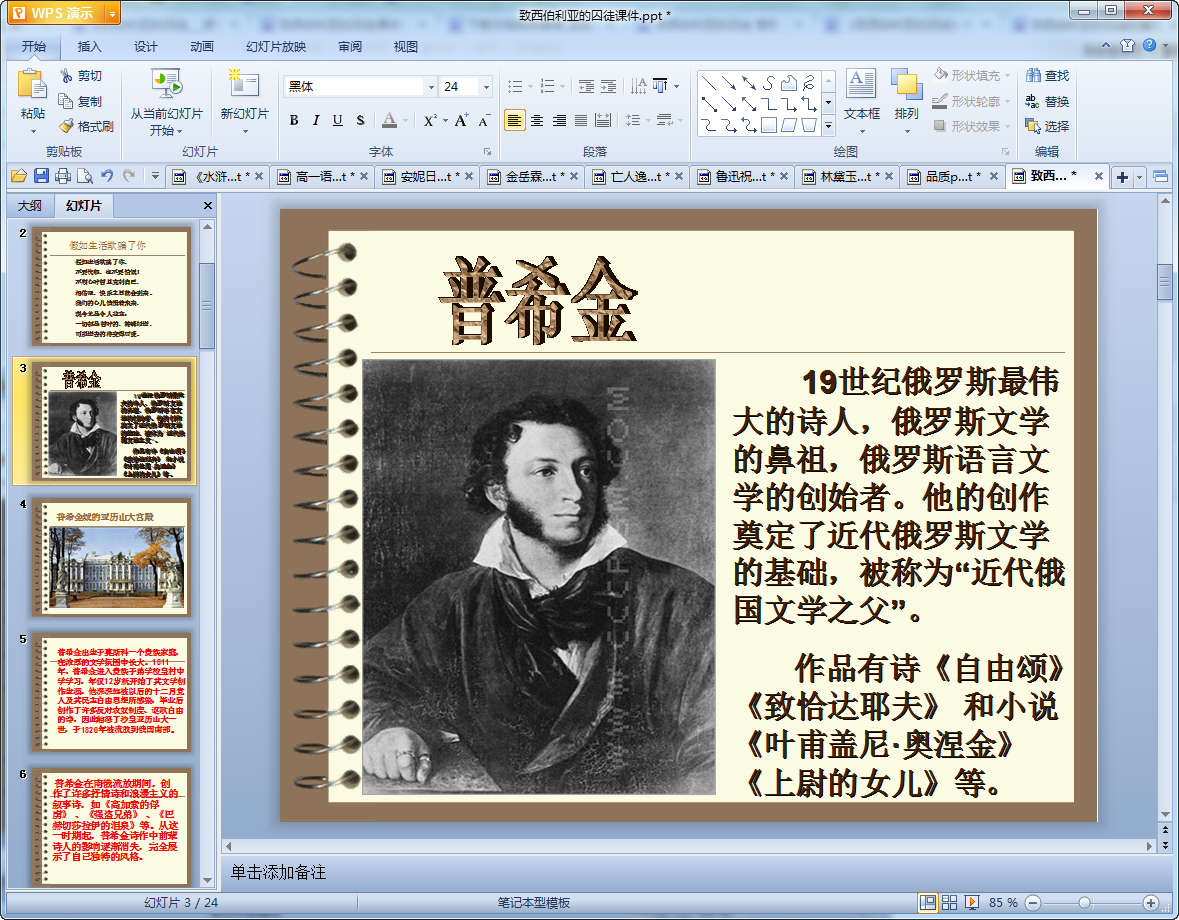Open the Design (设计) ribbon tab
The width and height of the screenshot is (1179, 920).
[x=145, y=47]
